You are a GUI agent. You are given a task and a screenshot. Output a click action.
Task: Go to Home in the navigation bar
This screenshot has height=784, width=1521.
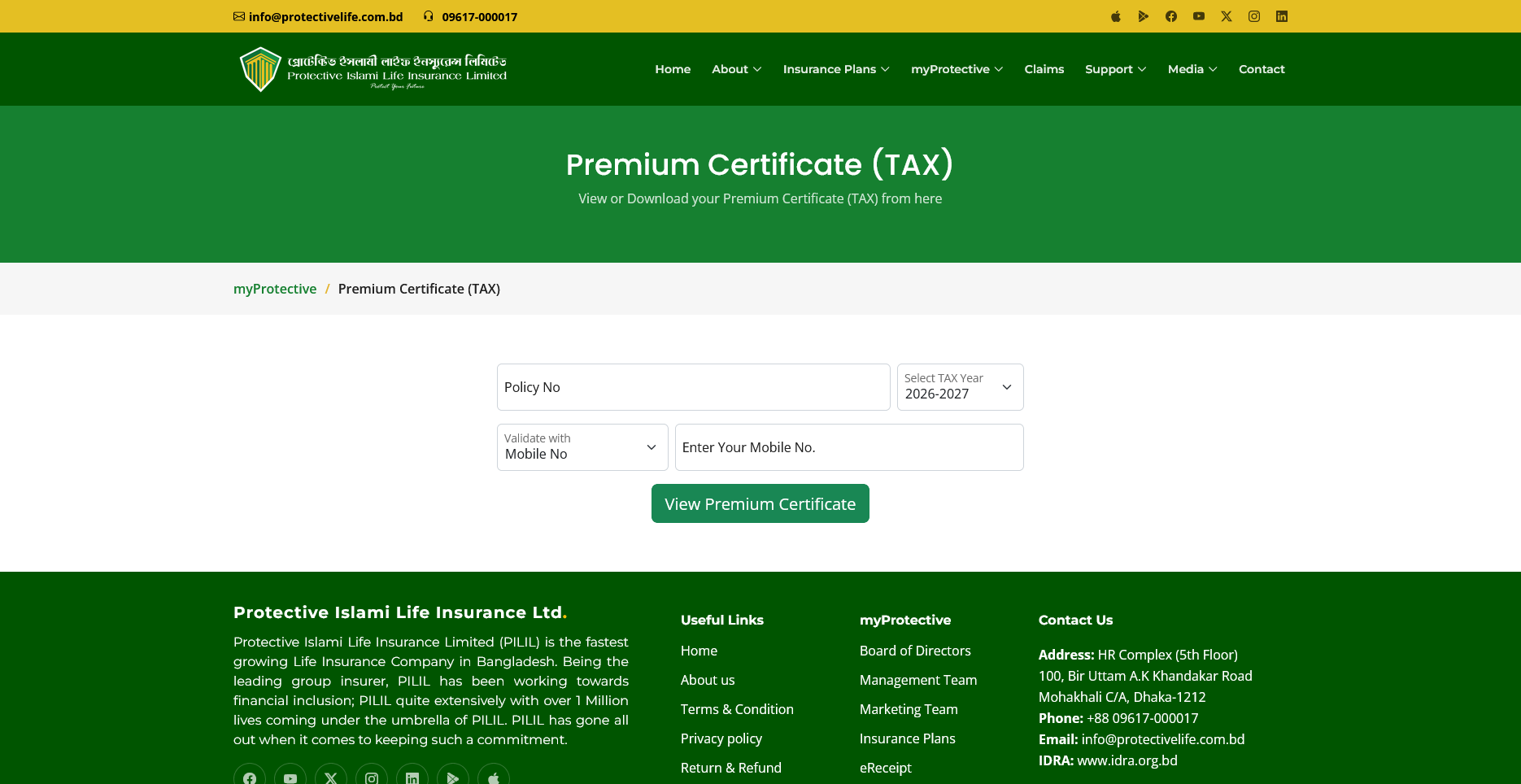[x=673, y=69]
